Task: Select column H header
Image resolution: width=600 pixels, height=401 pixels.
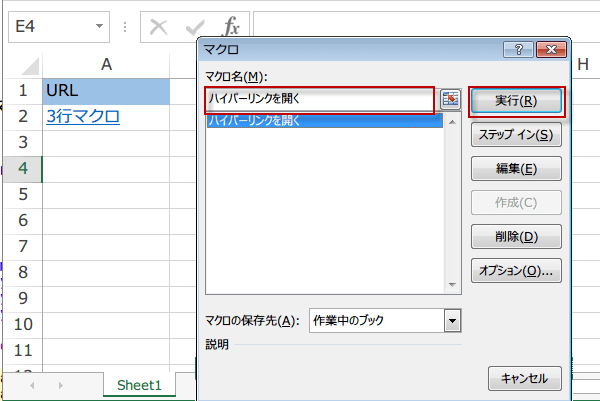Action: point(583,65)
